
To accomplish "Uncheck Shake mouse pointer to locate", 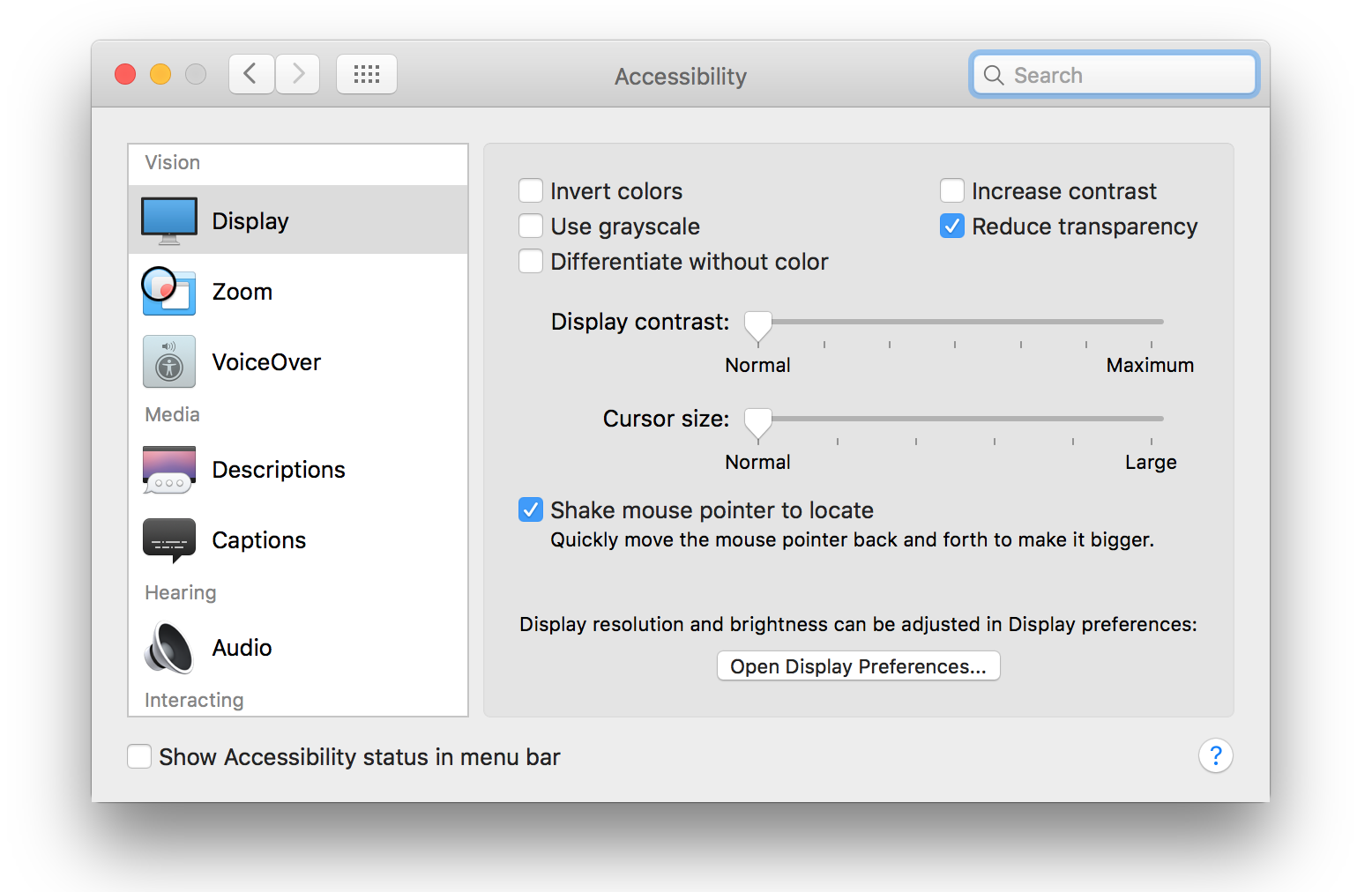I will (x=531, y=510).
